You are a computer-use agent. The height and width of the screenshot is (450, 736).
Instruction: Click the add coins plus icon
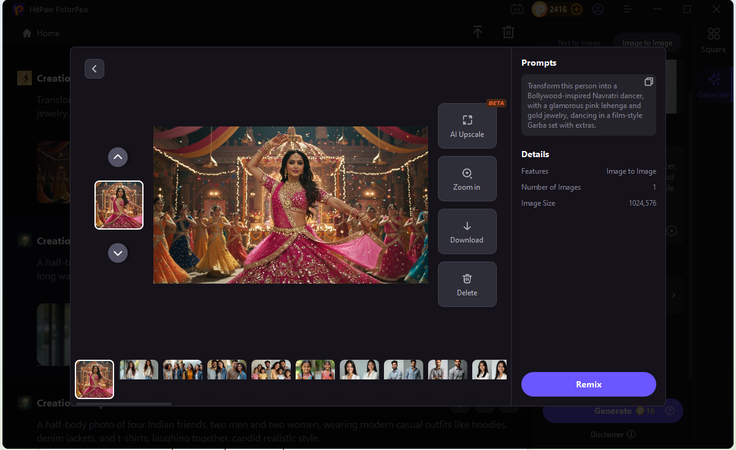577,9
